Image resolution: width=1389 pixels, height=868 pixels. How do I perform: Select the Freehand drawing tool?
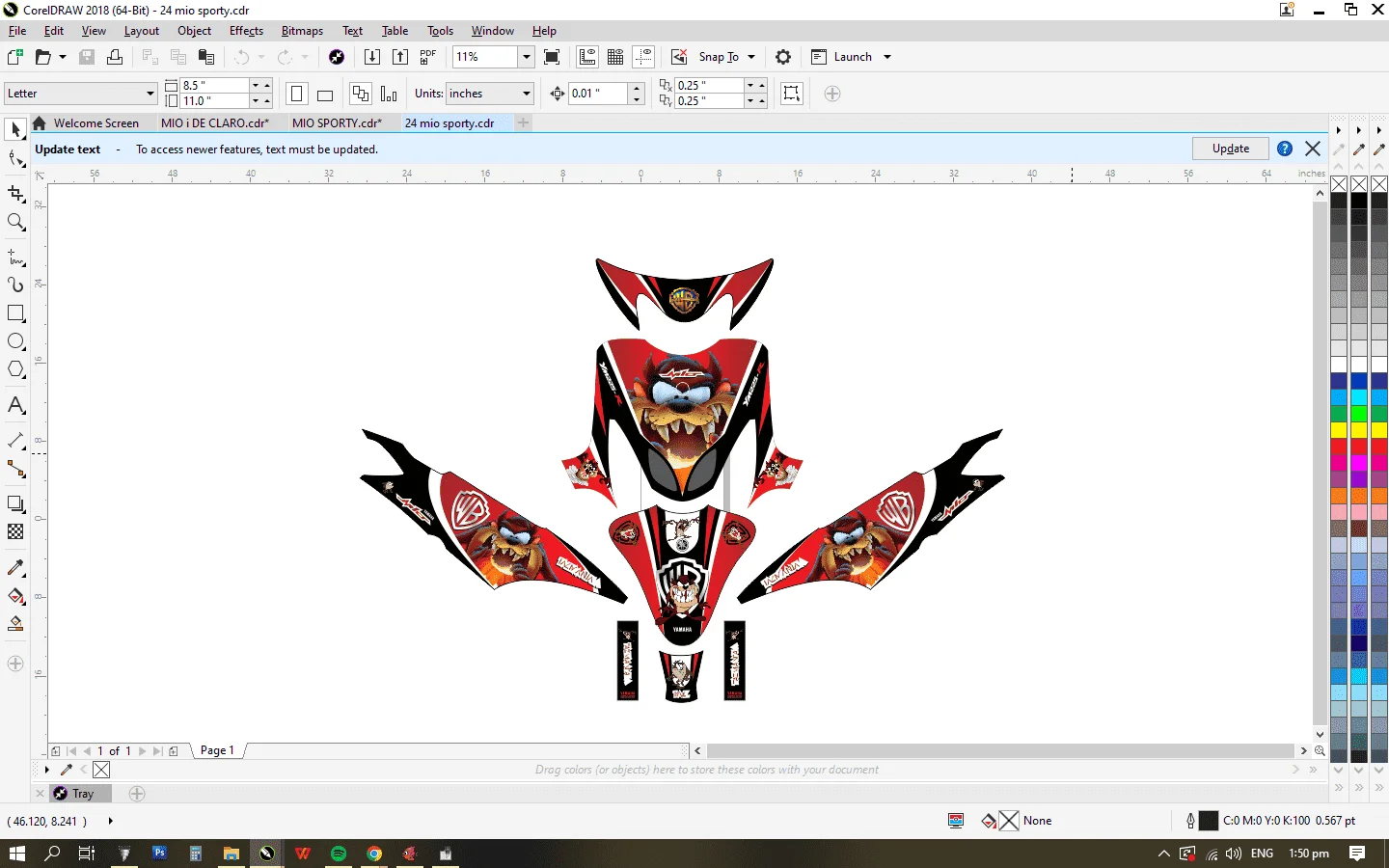[x=15, y=258]
